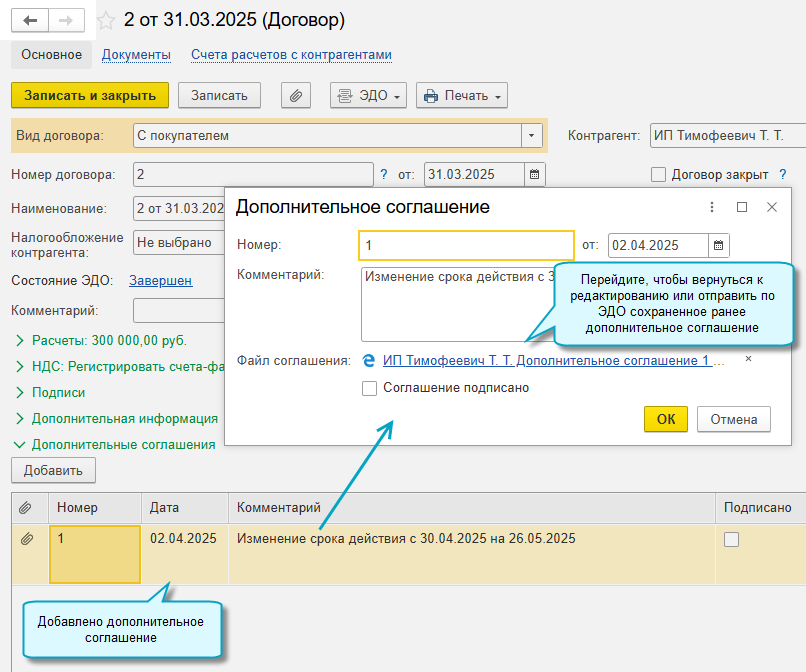The width and height of the screenshot is (806, 672).
Task: Open calendar picker for contract date
Action: tap(535, 174)
